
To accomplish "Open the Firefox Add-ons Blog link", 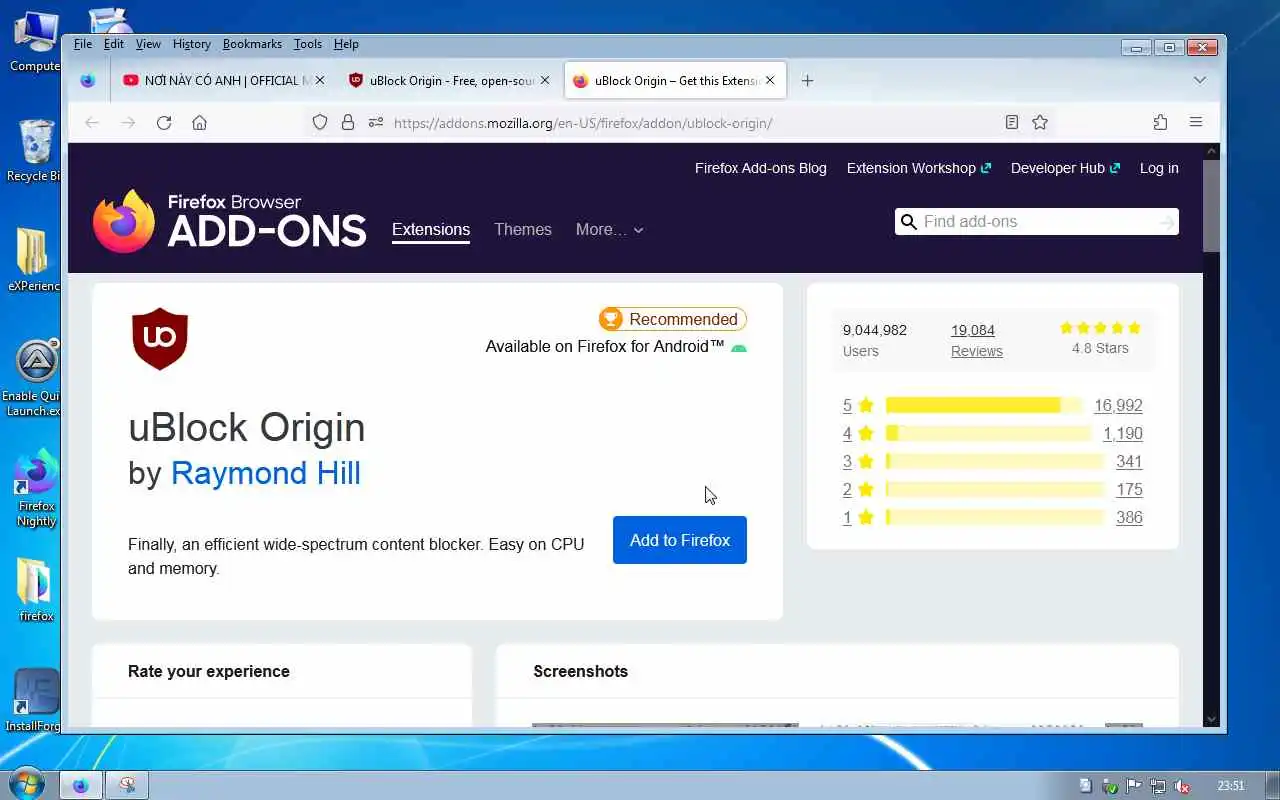I will 761,168.
